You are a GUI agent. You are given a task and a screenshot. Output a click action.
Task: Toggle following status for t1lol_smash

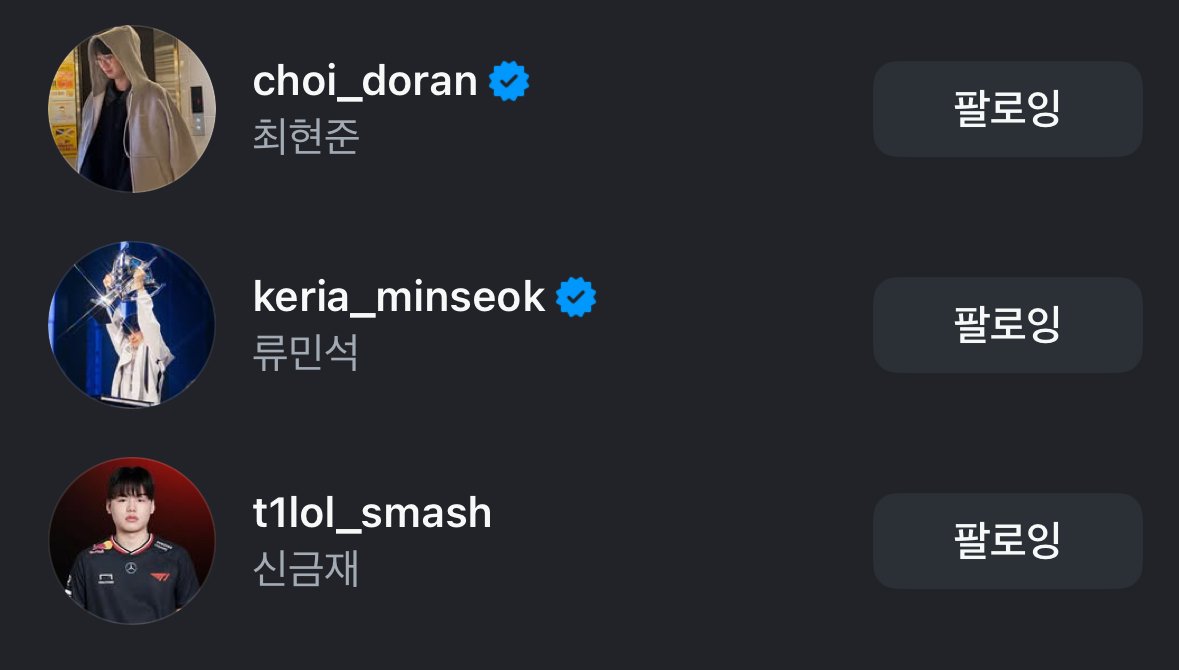click(1007, 541)
